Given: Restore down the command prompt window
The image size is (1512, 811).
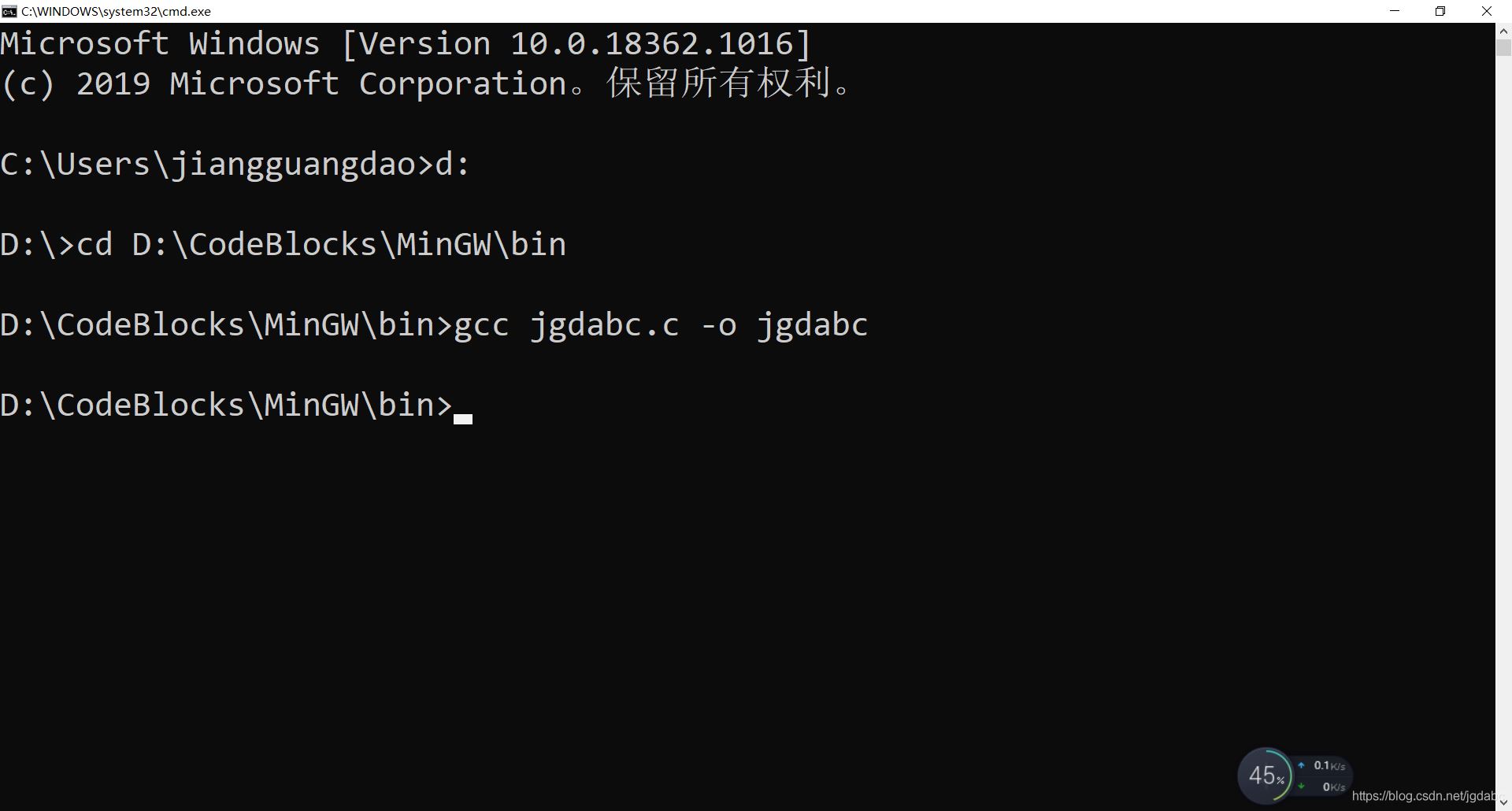Looking at the screenshot, I should pos(1440,11).
